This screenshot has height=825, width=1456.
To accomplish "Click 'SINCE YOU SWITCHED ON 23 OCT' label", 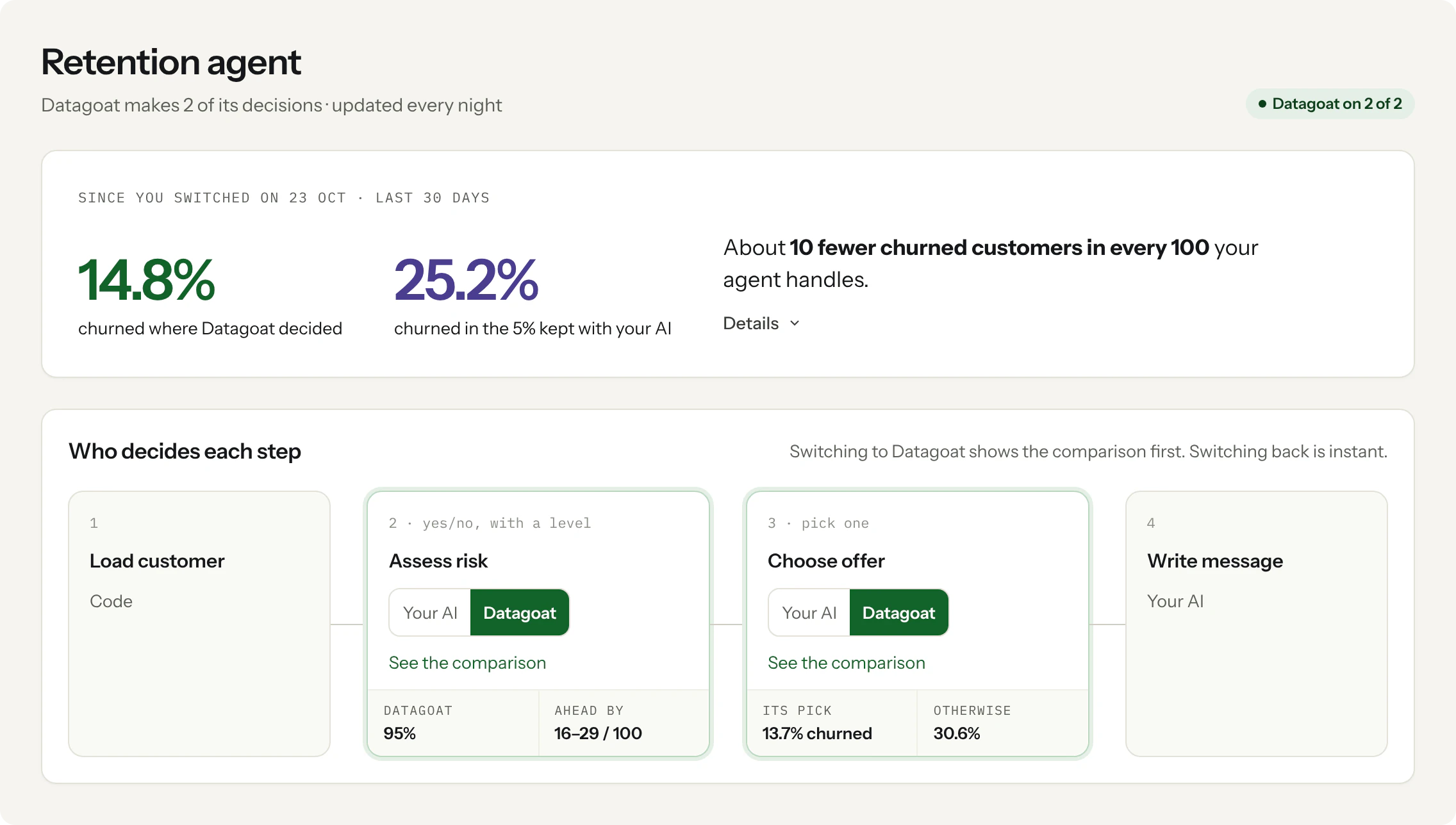I will 212,198.
